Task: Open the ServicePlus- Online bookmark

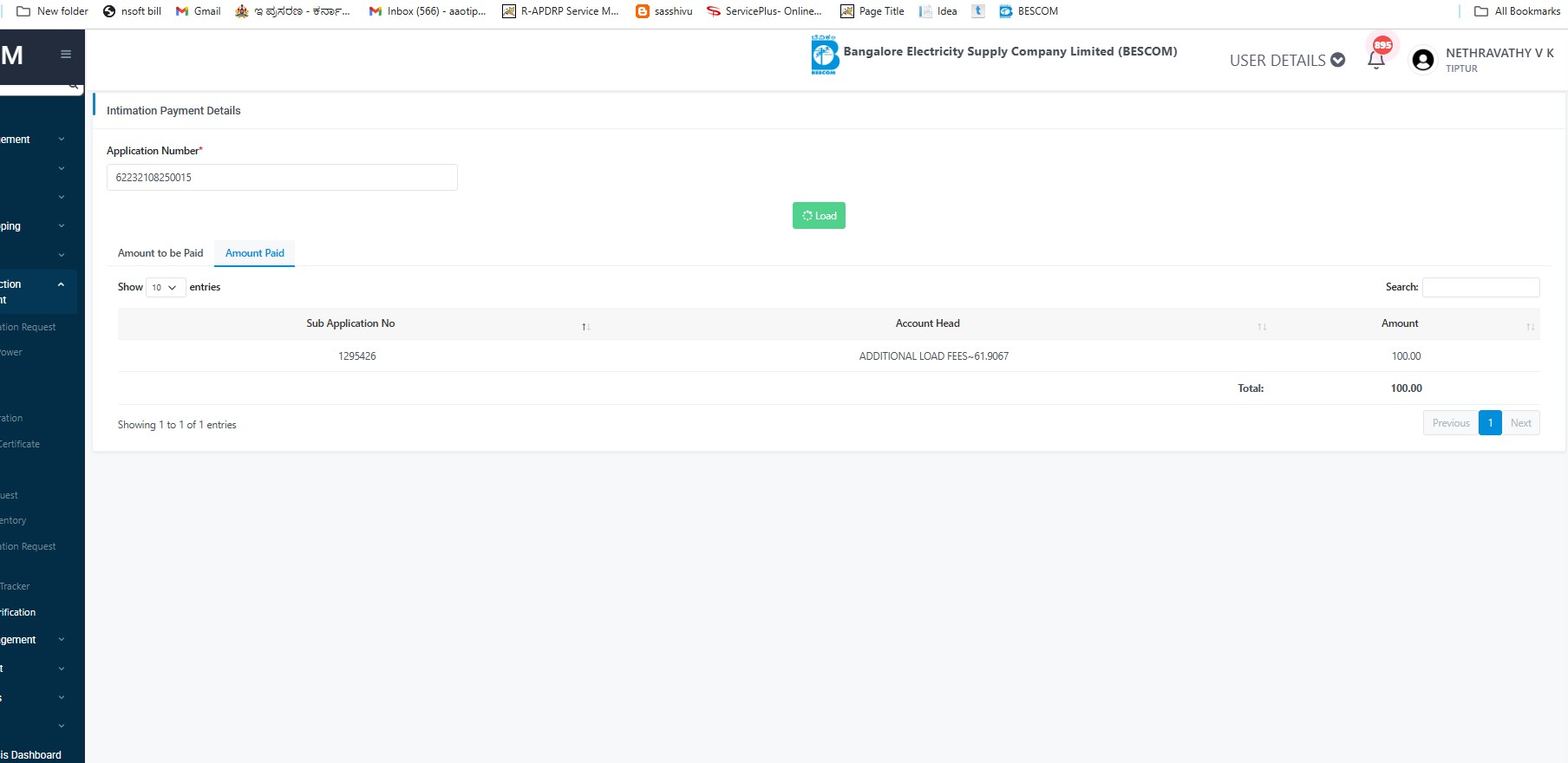Action: tap(764, 11)
